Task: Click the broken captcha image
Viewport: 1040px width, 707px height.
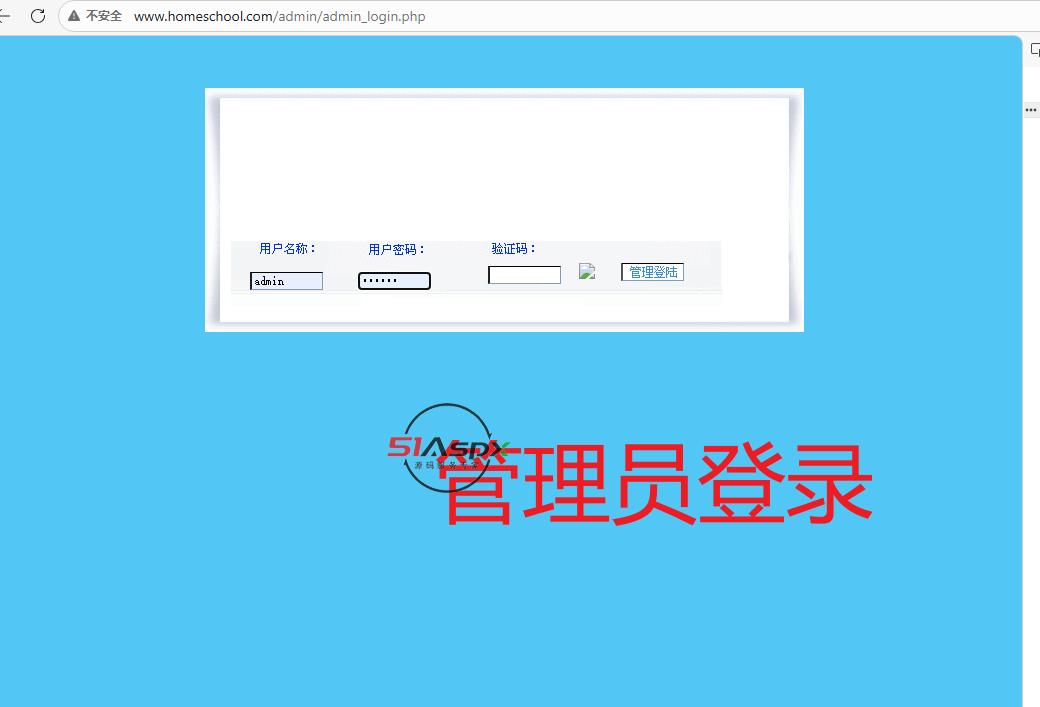Action: 587,271
